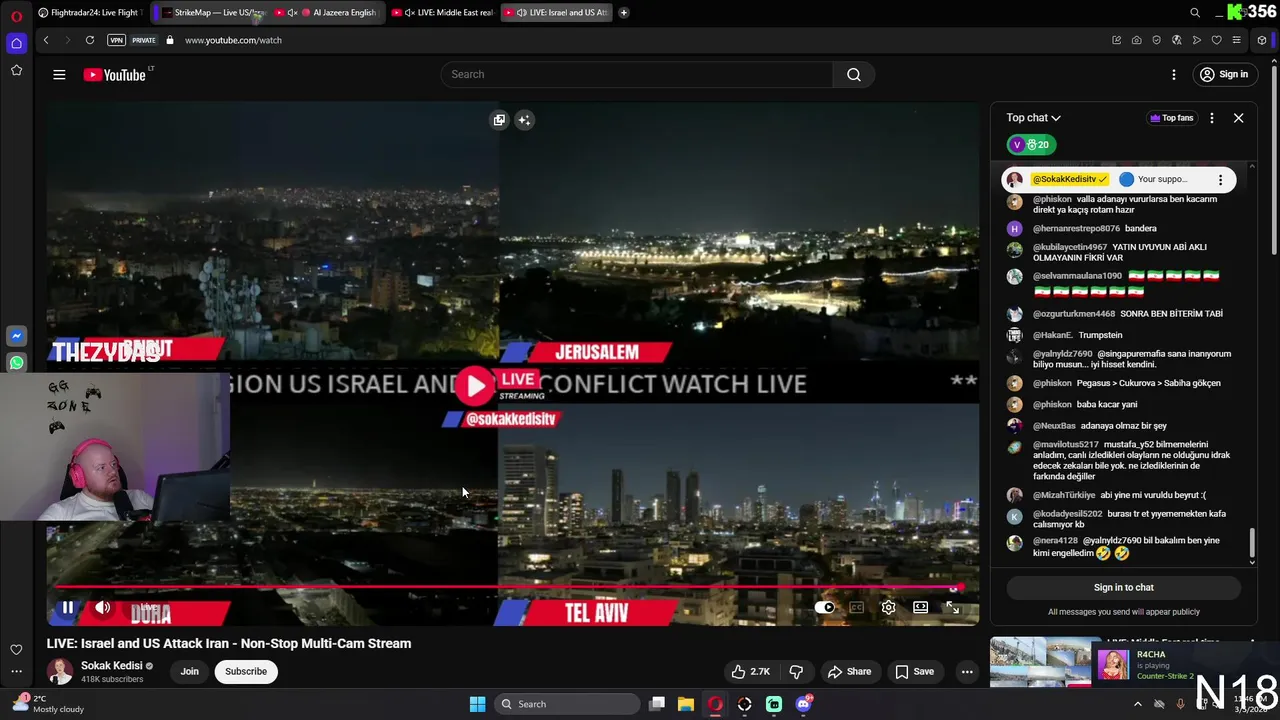Open Opera sidebar heart icon
Viewport: 1280px width, 720px height.
16,650
